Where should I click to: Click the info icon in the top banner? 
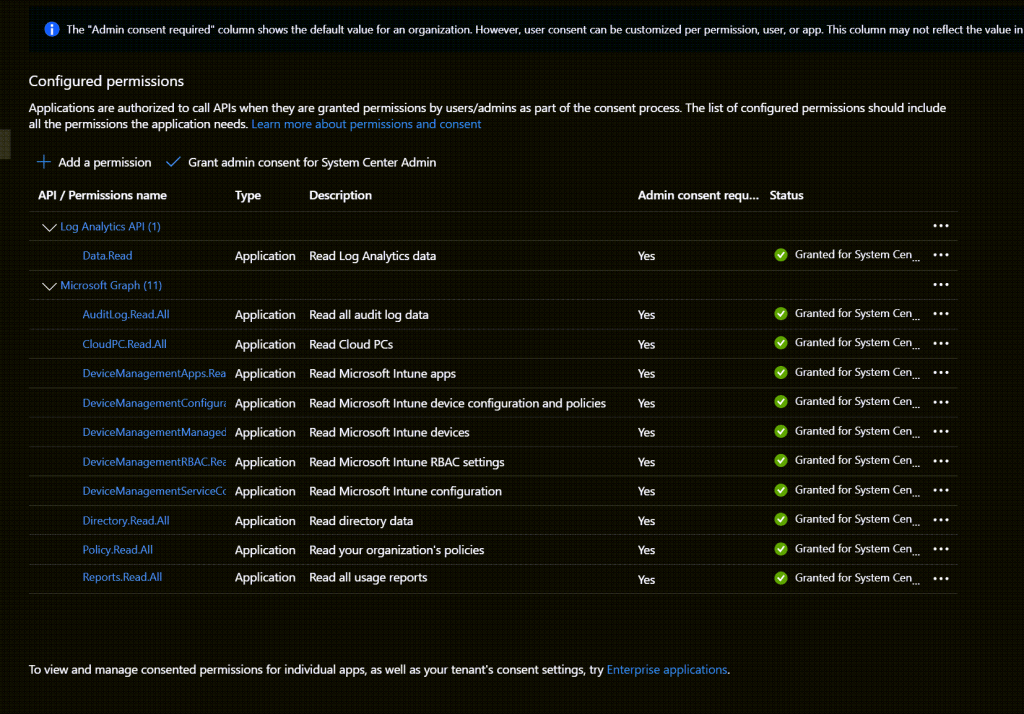click(52, 30)
